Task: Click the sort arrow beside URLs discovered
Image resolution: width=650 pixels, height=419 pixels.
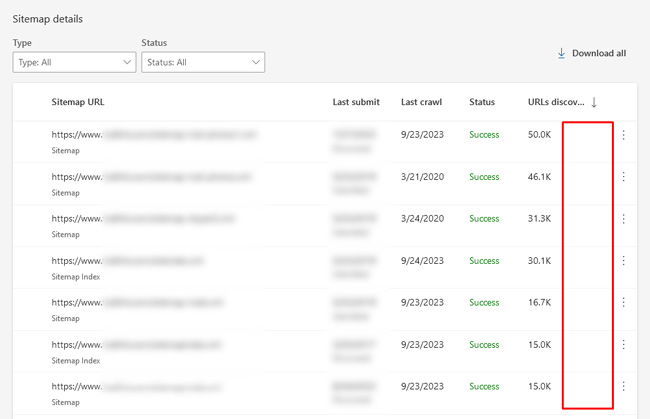Action: tap(595, 102)
